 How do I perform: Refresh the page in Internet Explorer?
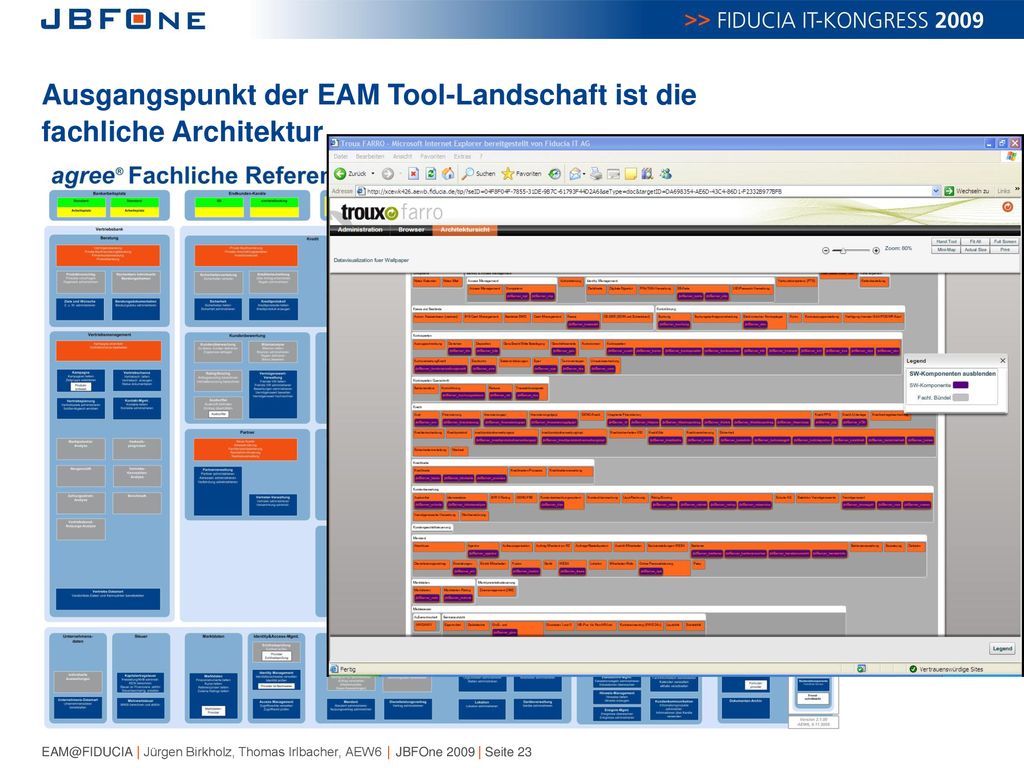point(431,174)
